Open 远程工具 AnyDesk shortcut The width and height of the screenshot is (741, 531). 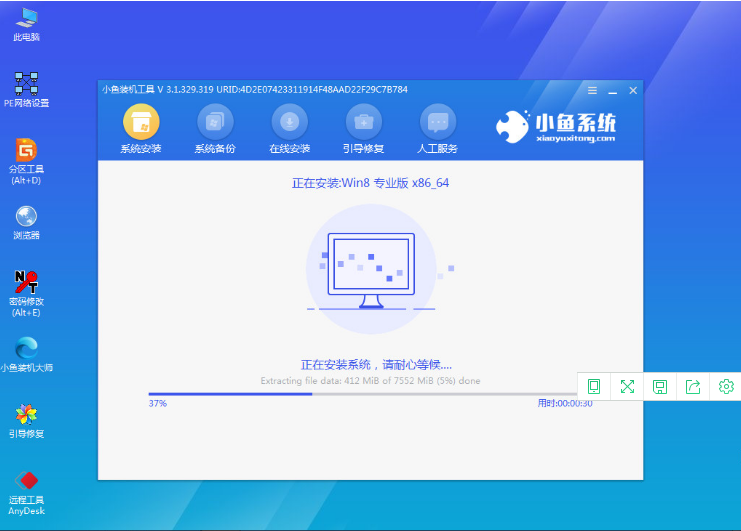[26, 493]
